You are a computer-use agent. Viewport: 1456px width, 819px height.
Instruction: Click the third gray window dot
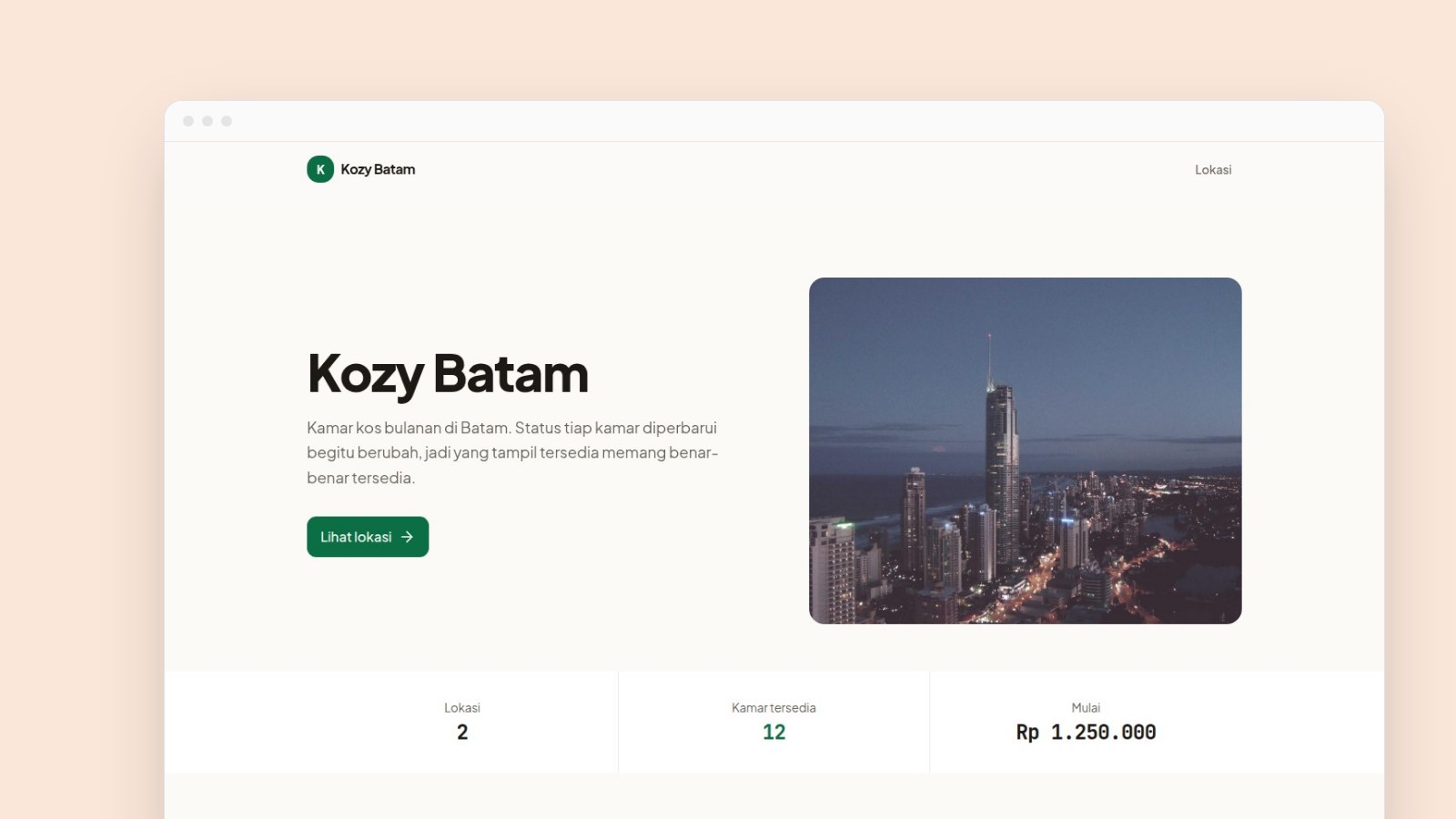pos(227,121)
